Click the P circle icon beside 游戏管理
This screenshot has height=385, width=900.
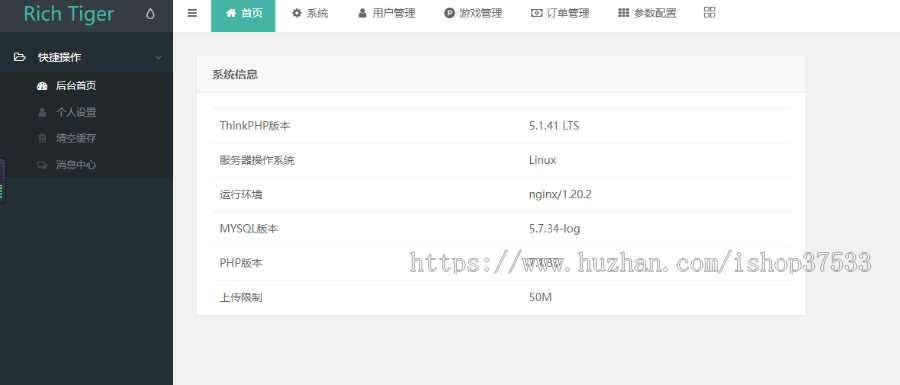coord(449,13)
